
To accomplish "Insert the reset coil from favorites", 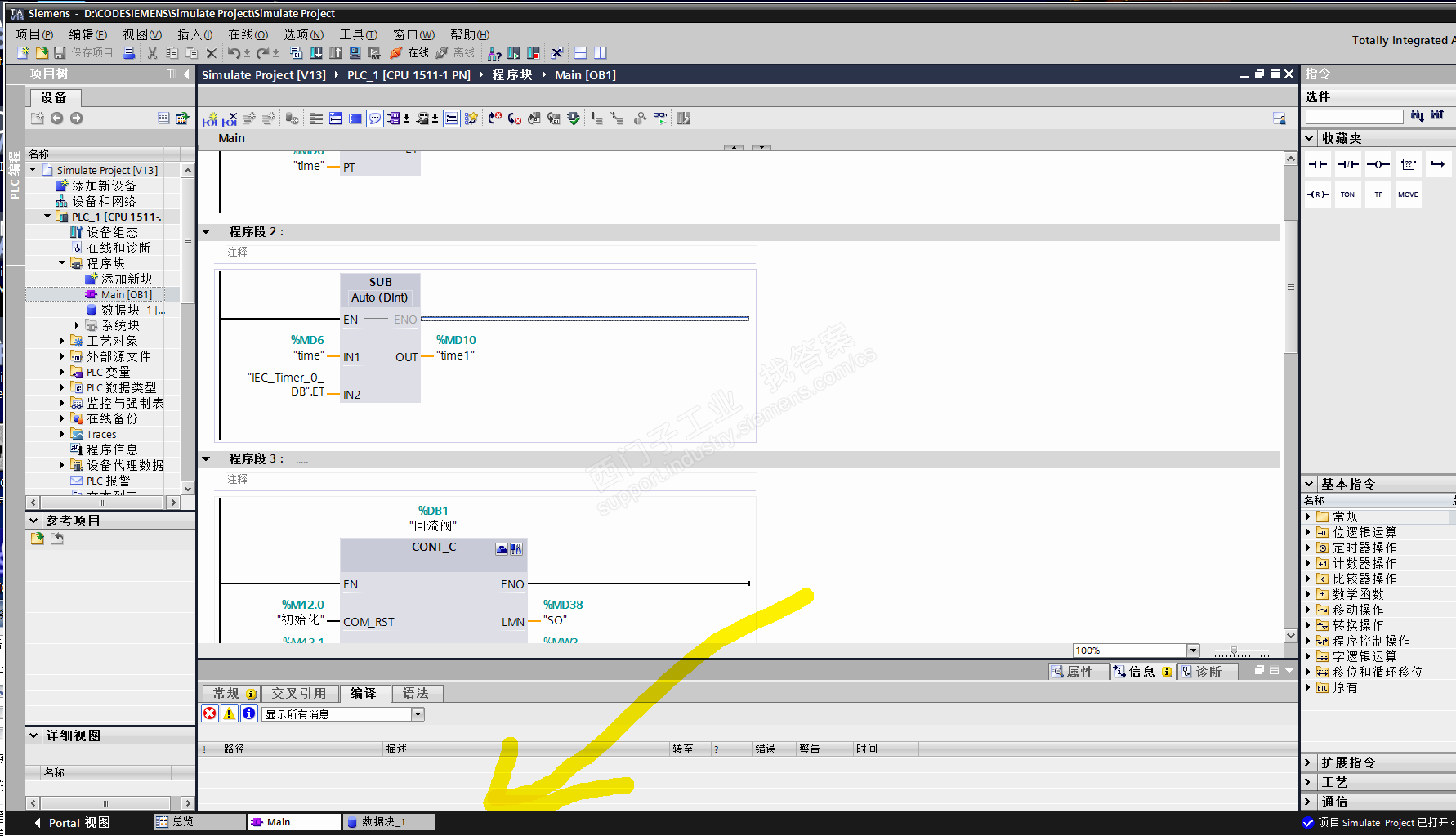I will [x=1318, y=194].
